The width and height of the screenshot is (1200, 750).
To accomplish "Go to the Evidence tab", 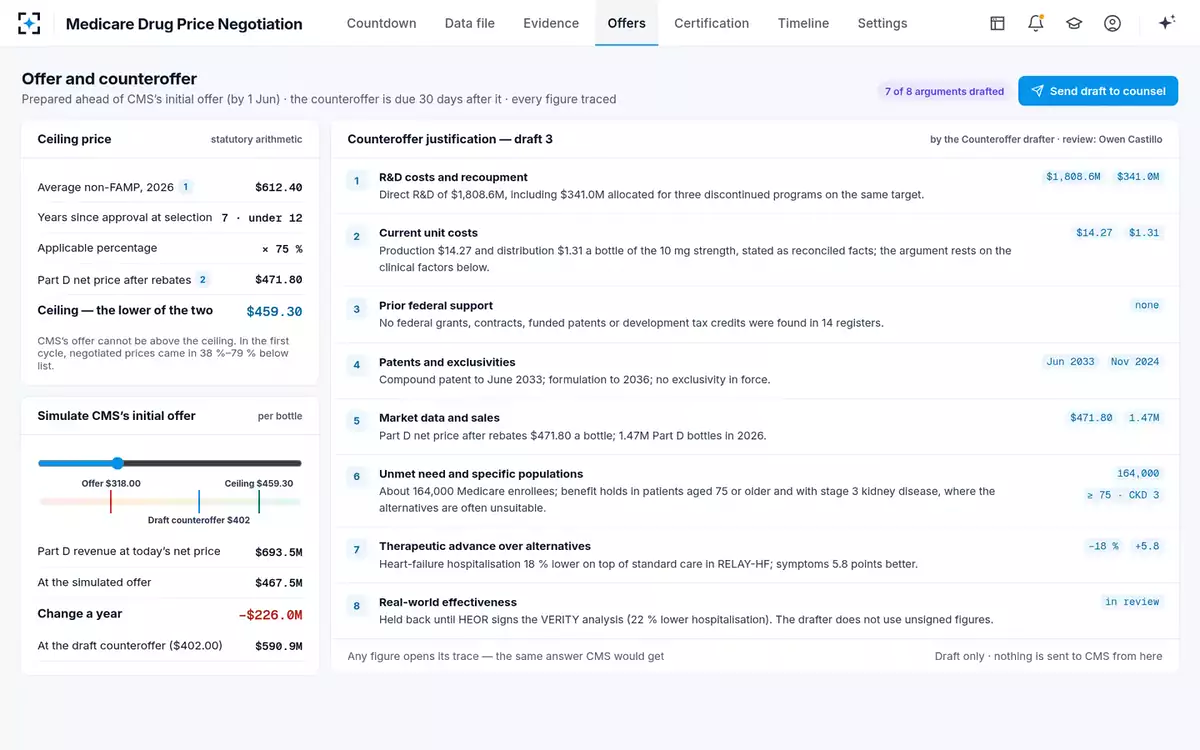I will (551, 23).
